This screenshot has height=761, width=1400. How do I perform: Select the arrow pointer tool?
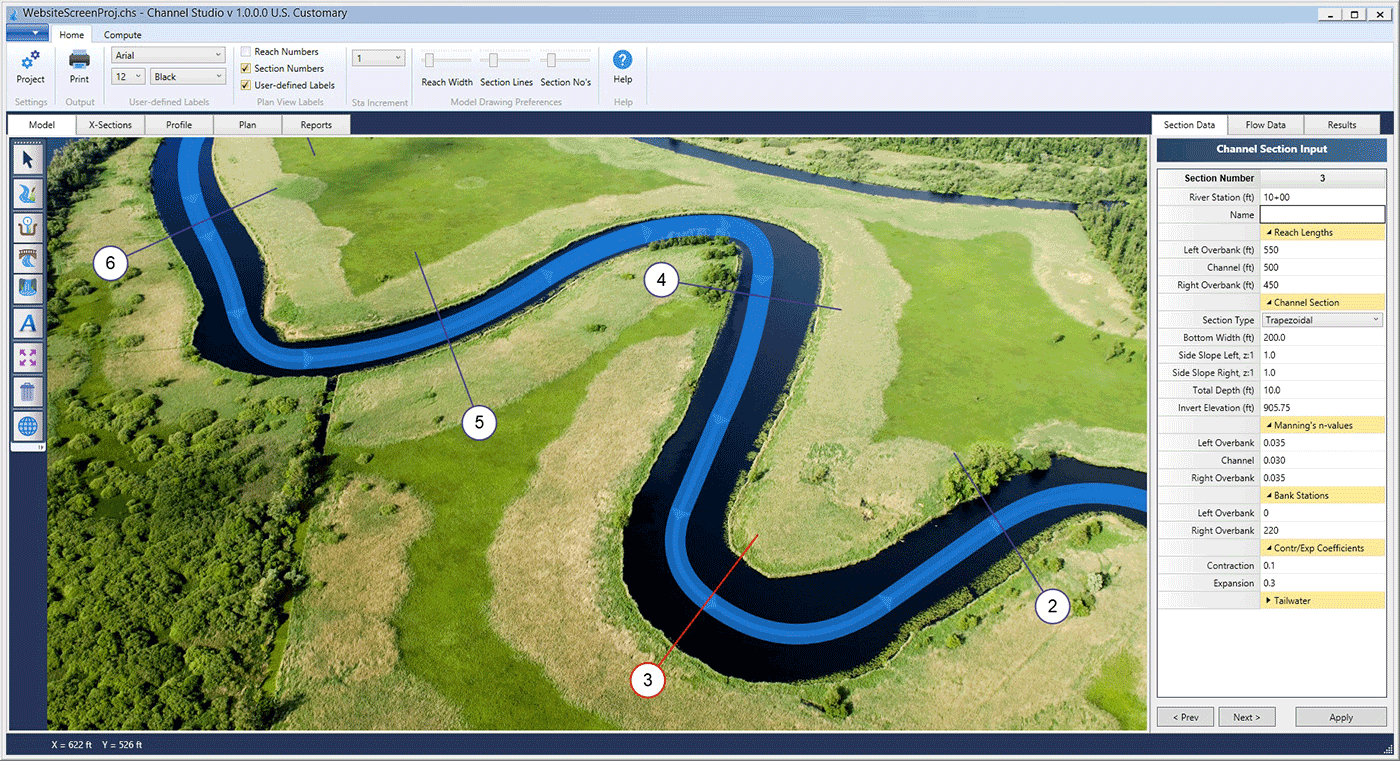click(x=27, y=160)
